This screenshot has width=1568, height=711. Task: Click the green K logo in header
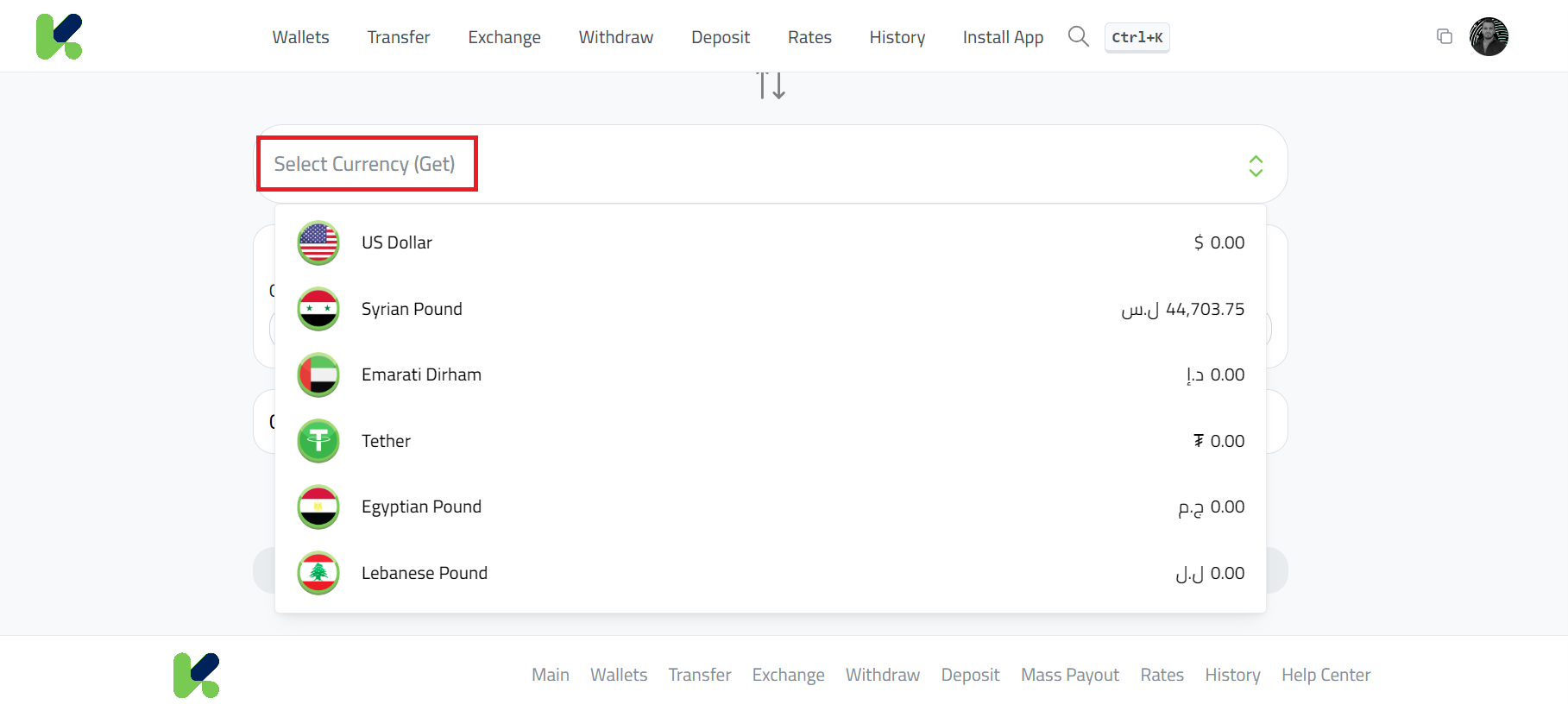(x=59, y=36)
